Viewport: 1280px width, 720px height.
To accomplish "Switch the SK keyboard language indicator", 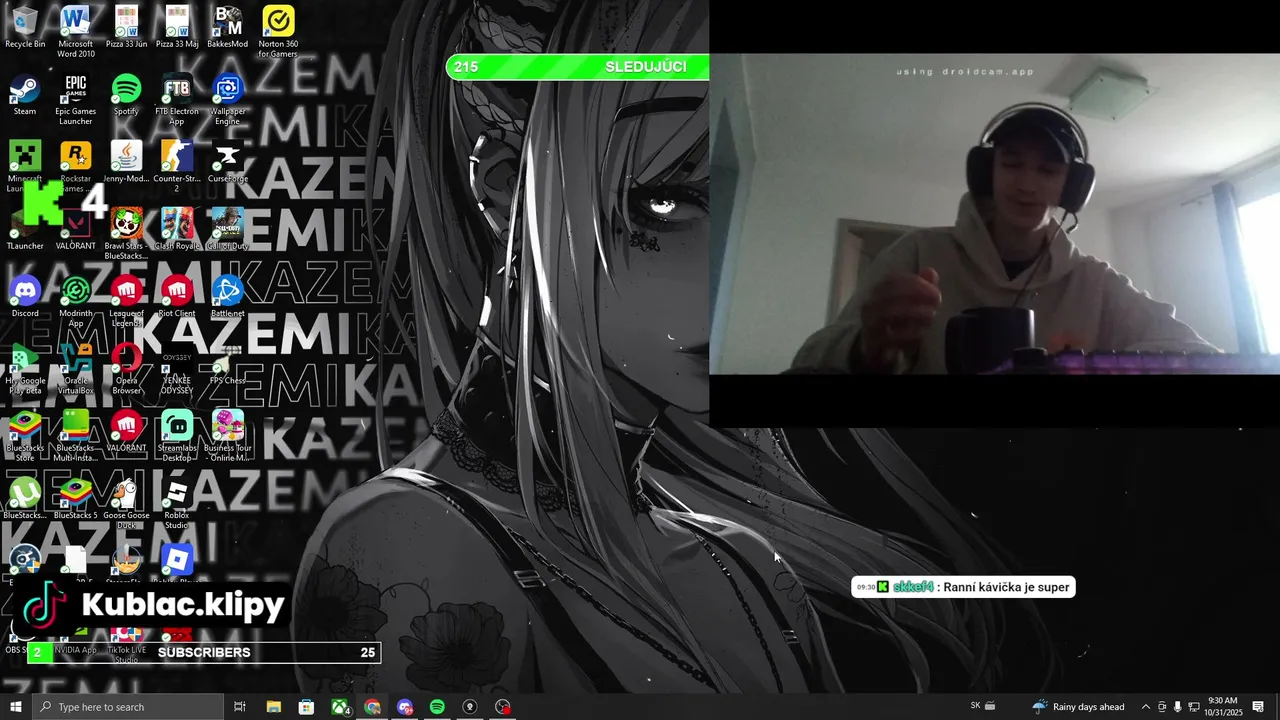I will coord(976,706).
